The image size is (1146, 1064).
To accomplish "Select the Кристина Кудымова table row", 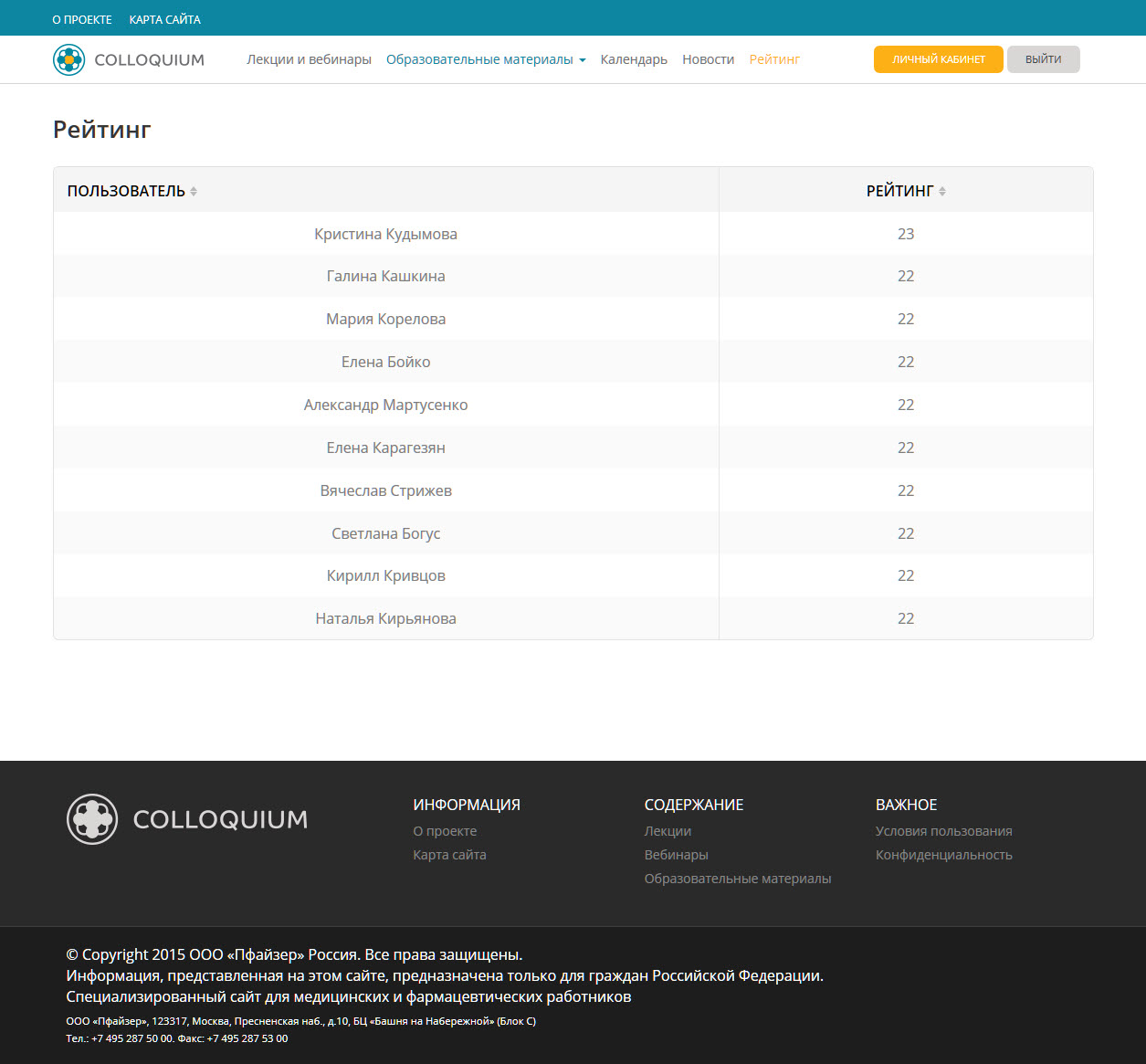I will click(x=385, y=235).
